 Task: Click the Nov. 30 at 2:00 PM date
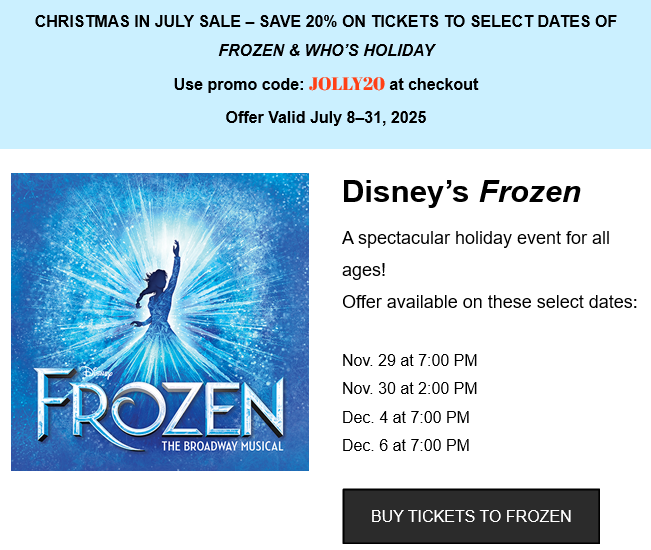[x=409, y=389]
